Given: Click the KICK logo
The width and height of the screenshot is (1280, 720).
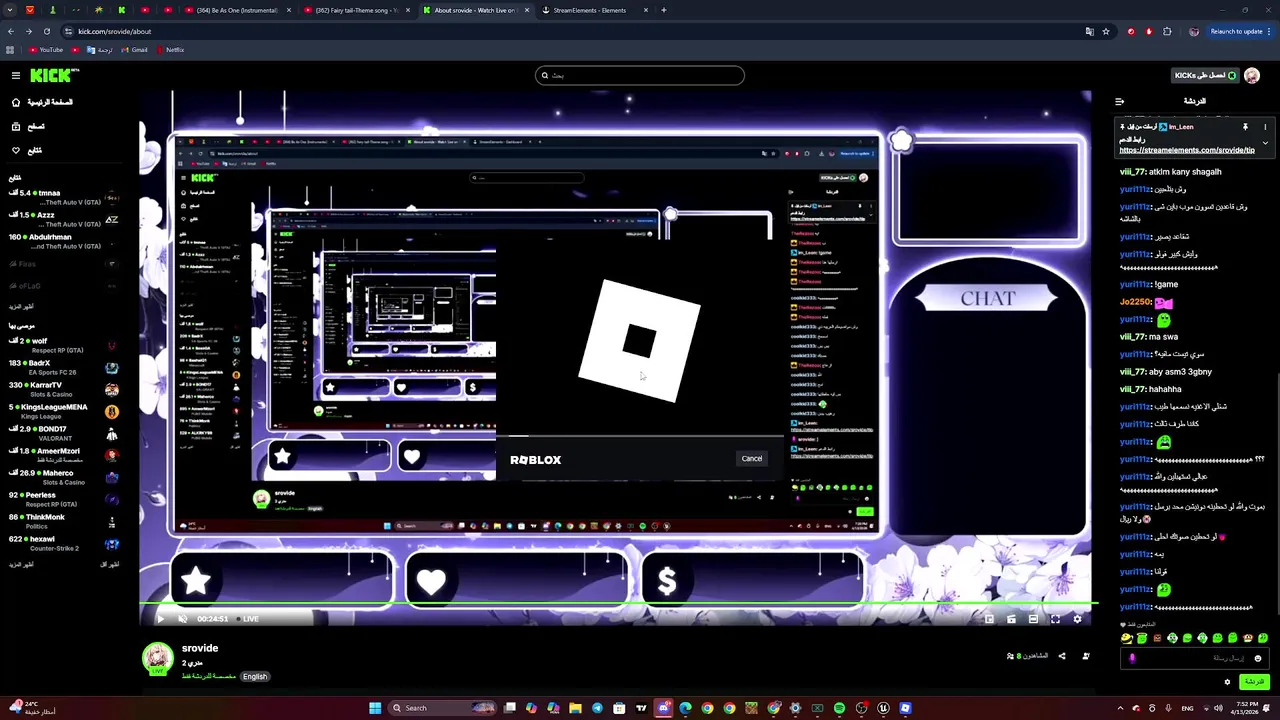Looking at the screenshot, I should tap(54, 75).
